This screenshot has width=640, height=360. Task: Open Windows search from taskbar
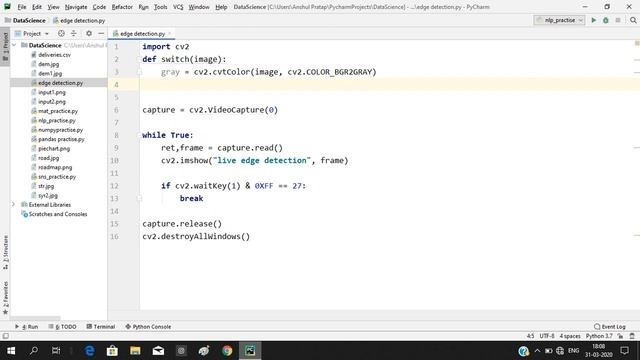tap(34, 351)
